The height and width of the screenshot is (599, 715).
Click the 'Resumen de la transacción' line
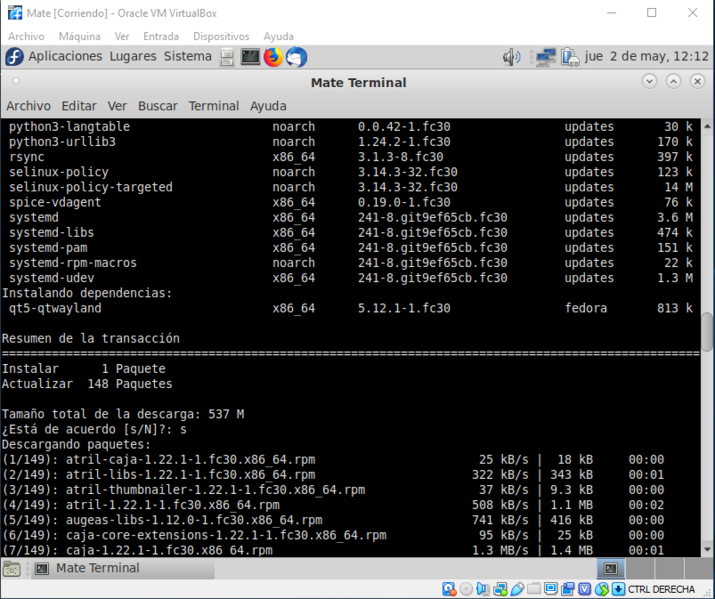[x=91, y=339]
